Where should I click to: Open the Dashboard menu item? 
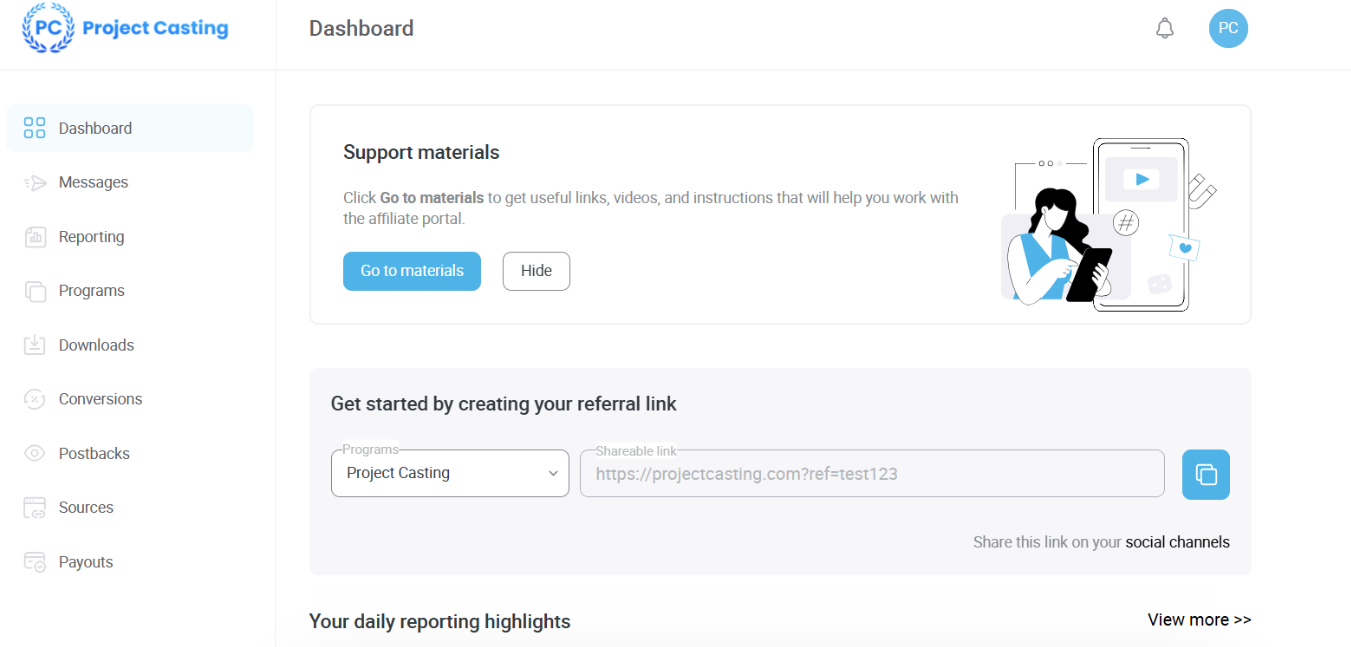point(95,128)
